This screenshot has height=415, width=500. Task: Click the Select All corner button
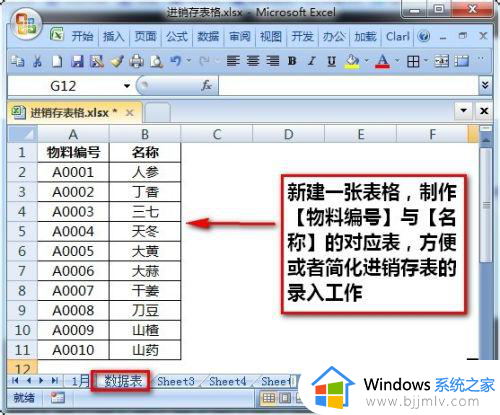[x=22, y=134]
